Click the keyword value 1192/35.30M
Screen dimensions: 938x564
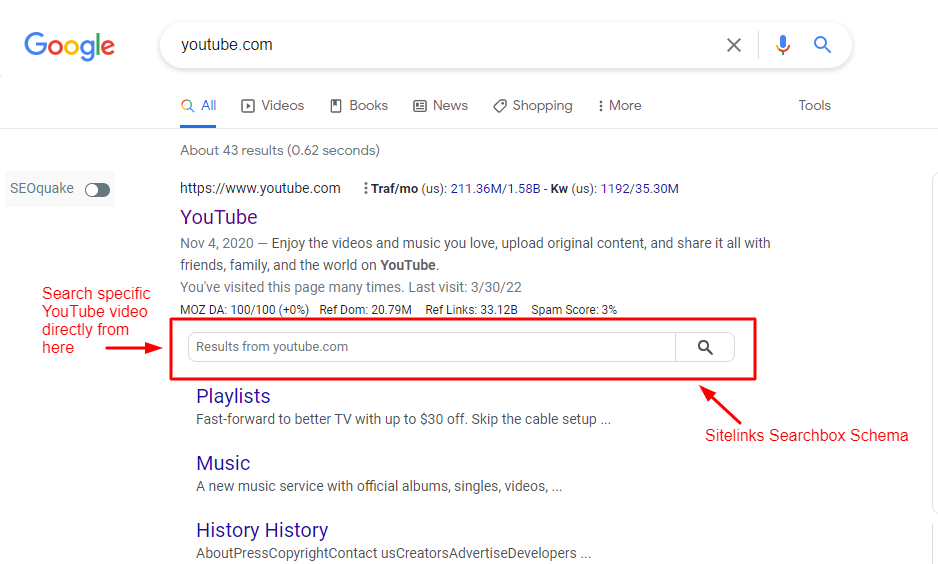(x=639, y=189)
